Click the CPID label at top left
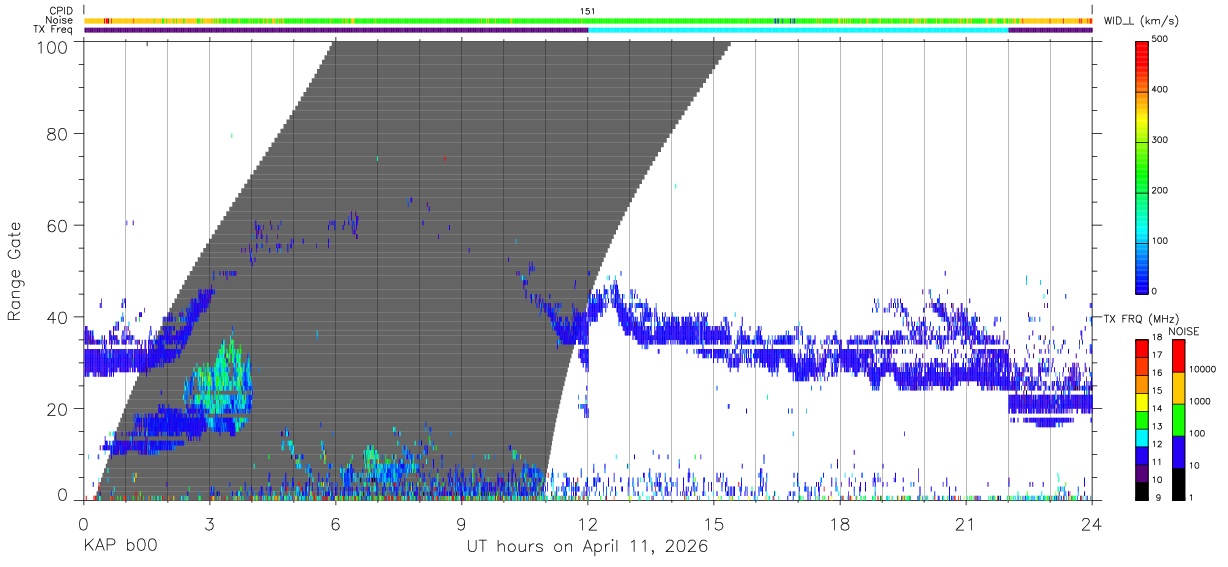 point(61,11)
